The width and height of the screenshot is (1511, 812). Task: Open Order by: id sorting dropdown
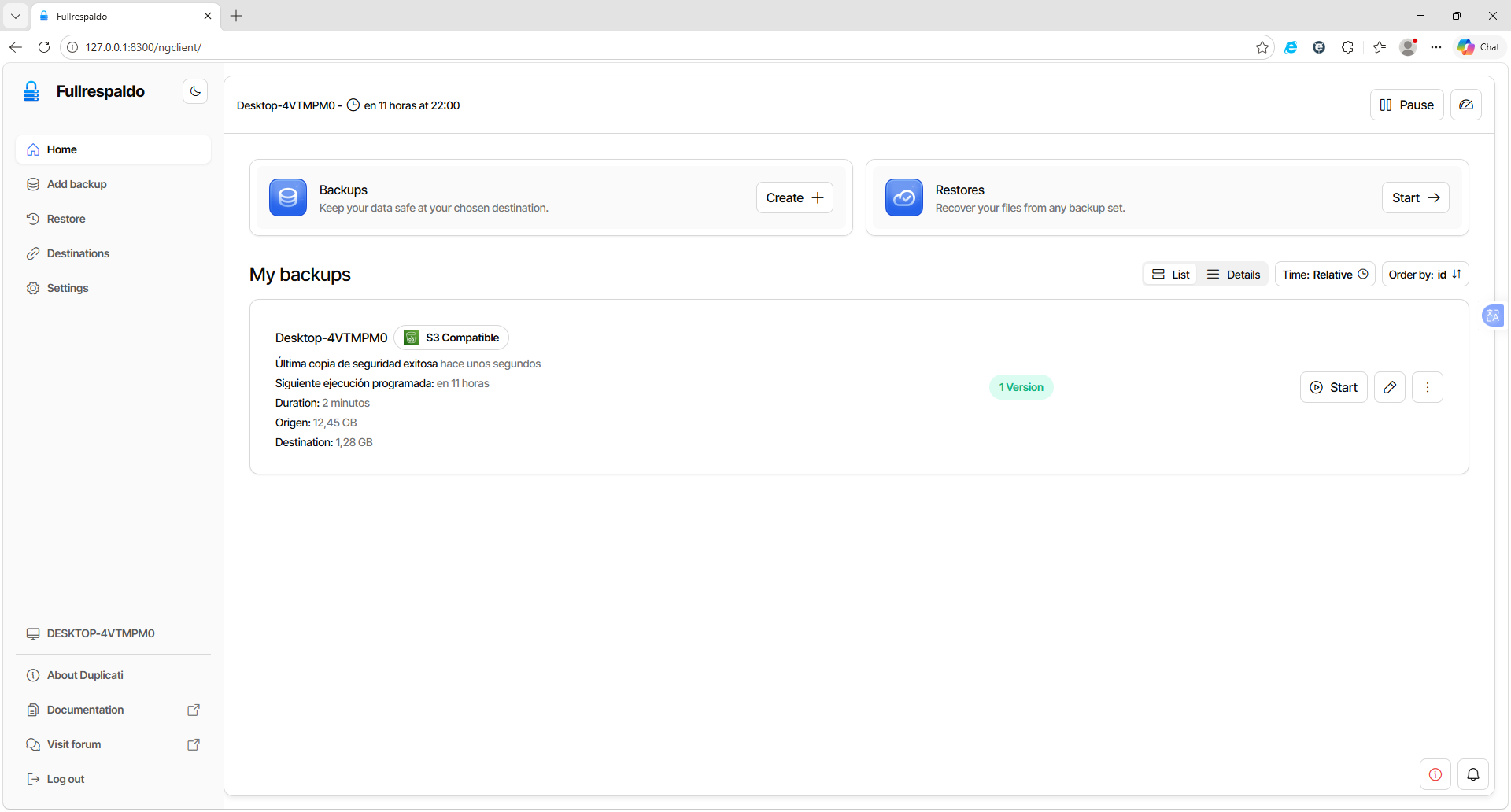(1425, 275)
